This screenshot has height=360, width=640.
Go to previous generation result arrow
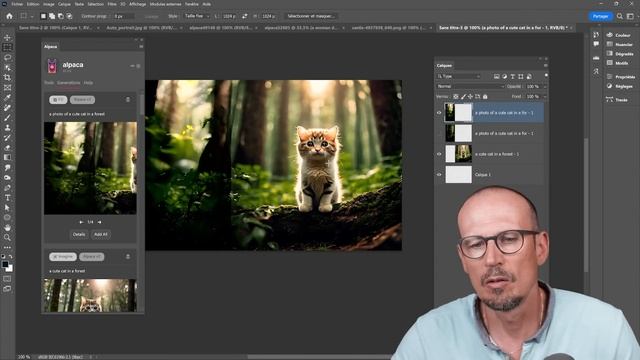(81, 222)
